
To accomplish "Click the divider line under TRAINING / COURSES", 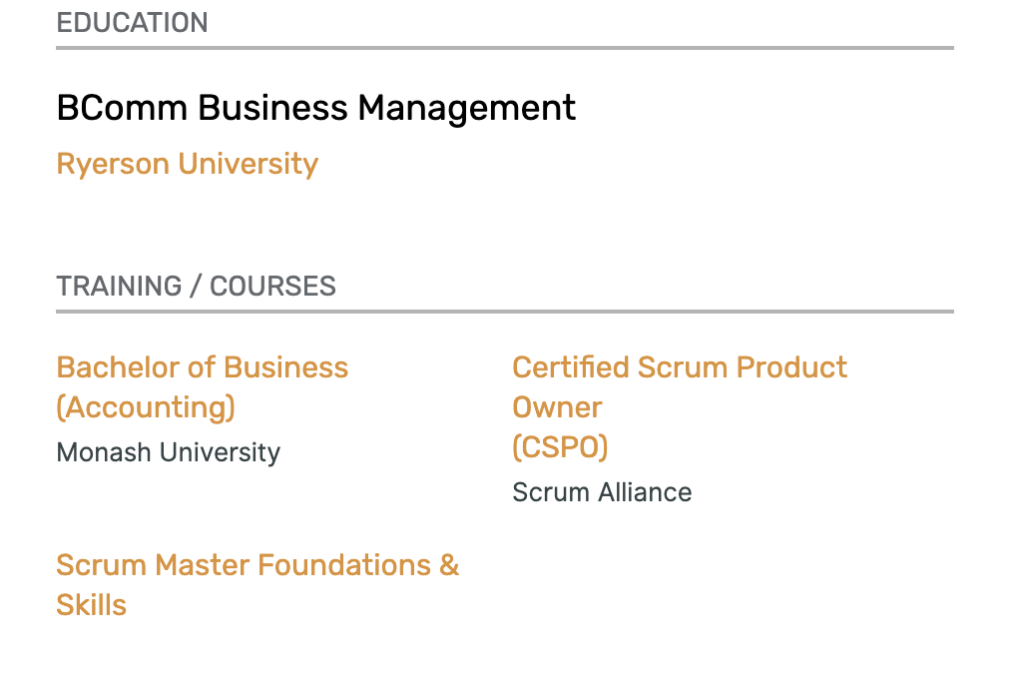I will (x=505, y=311).
